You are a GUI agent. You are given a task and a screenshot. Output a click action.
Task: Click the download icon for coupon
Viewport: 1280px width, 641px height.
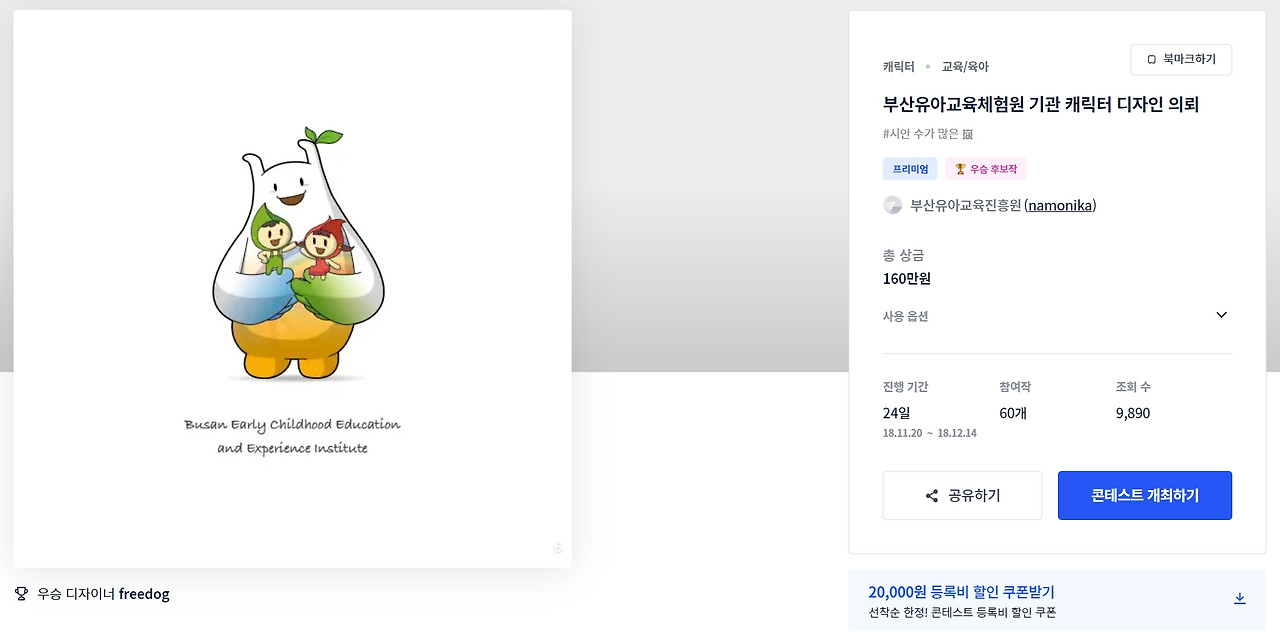(x=1240, y=598)
